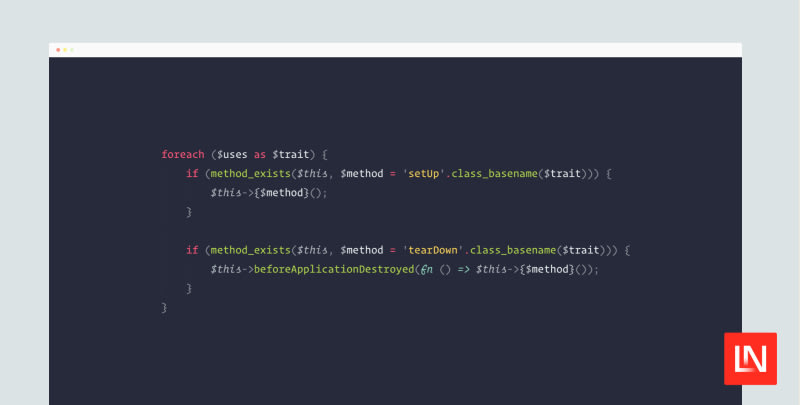Click the yellow minimize dot in title bar
This screenshot has height=405, width=800.
(65, 49)
